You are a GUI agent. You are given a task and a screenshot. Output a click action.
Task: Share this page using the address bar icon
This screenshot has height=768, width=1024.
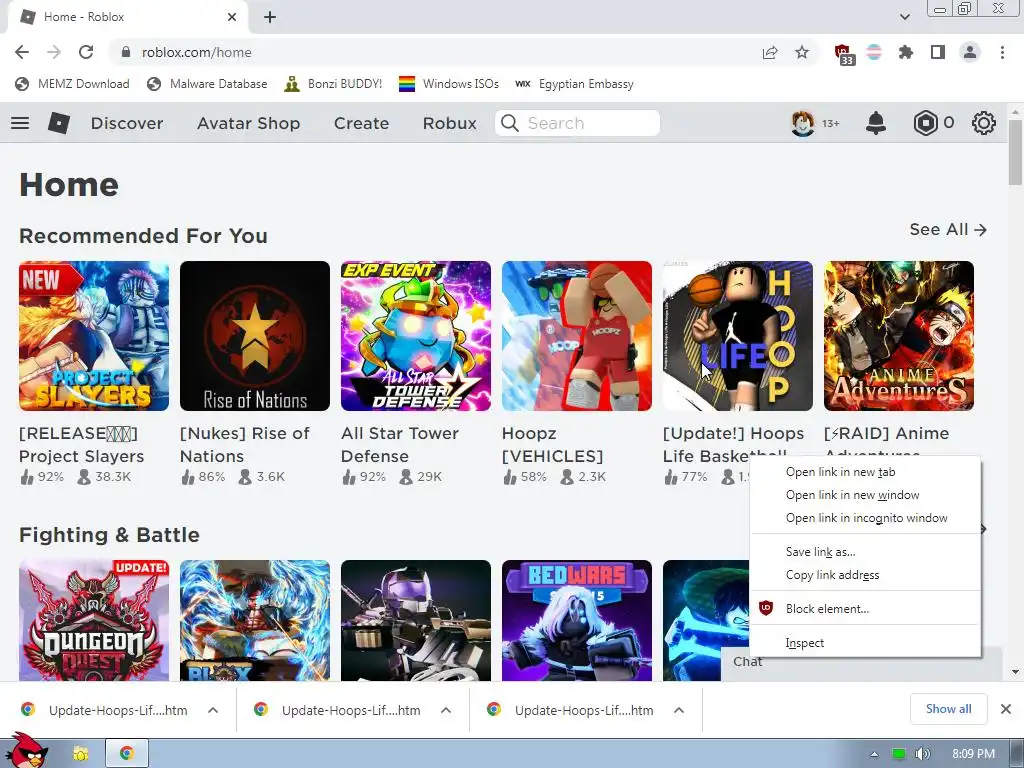point(770,52)
